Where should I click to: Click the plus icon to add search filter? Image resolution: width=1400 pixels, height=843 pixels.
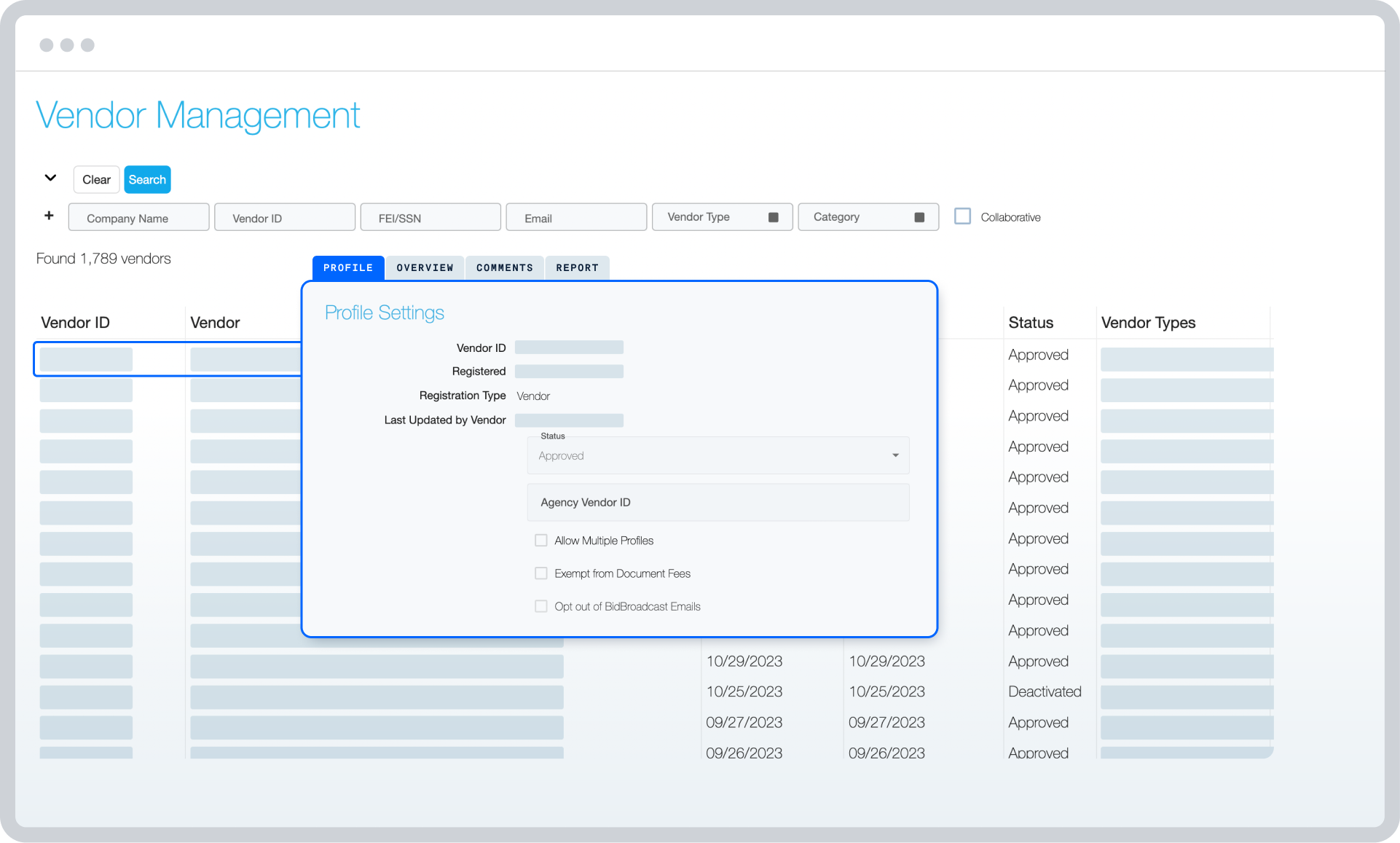tap(49, 215)
